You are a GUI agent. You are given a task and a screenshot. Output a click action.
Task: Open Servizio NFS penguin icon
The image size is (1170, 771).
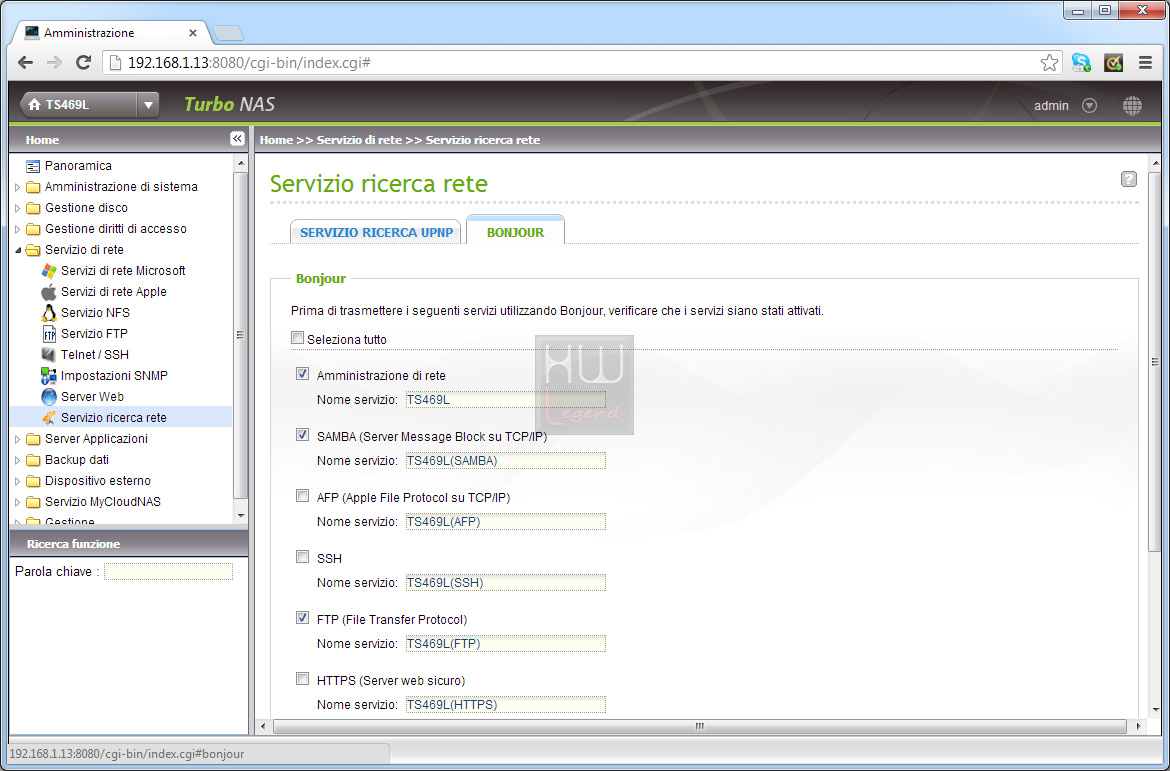tap(49, 313)
